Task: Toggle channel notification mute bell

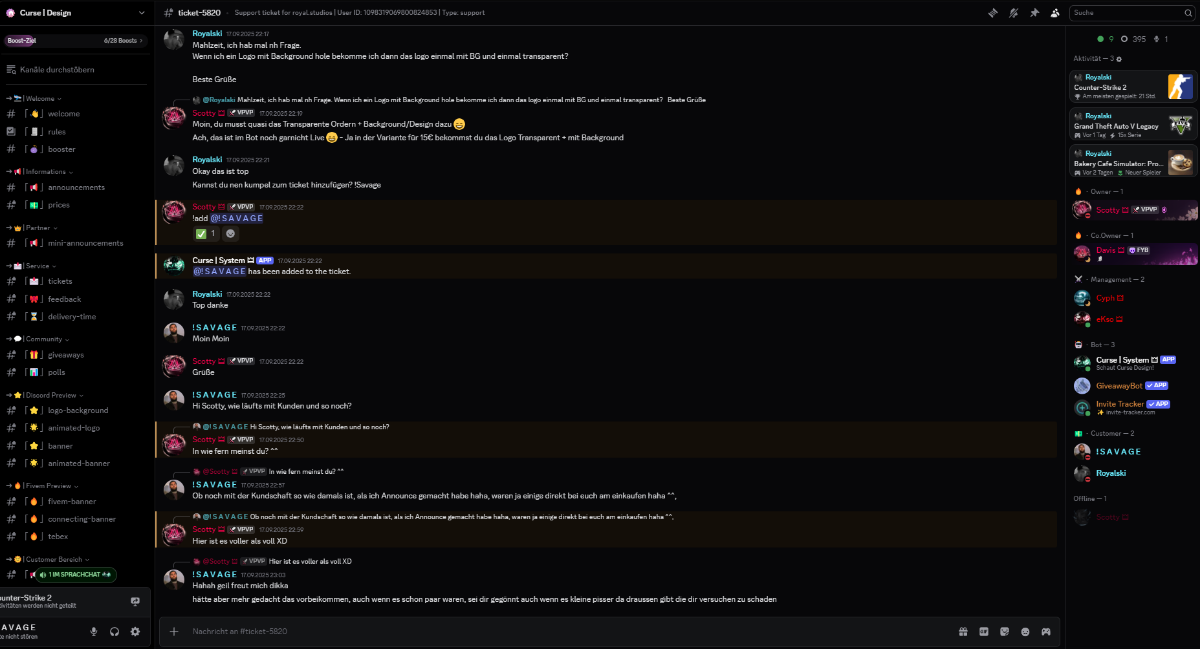Action: coord(1014,13)
